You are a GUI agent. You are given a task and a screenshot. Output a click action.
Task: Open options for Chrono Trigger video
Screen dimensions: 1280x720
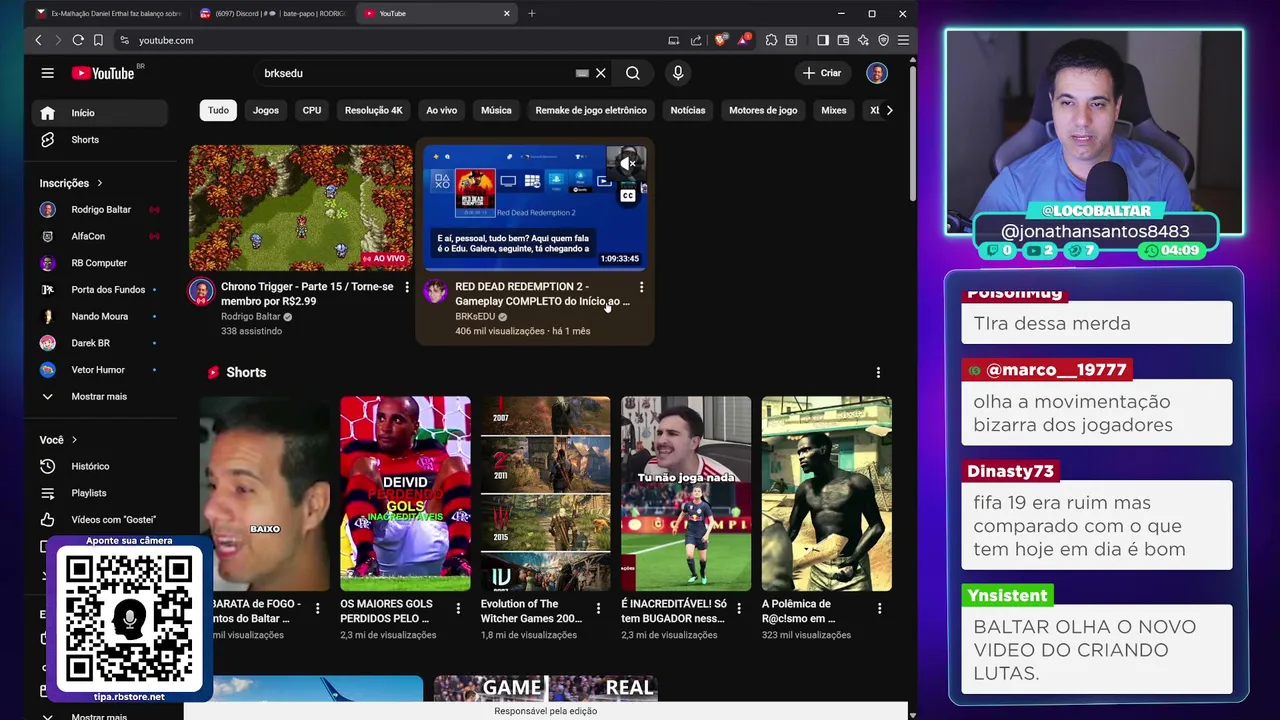406,287
